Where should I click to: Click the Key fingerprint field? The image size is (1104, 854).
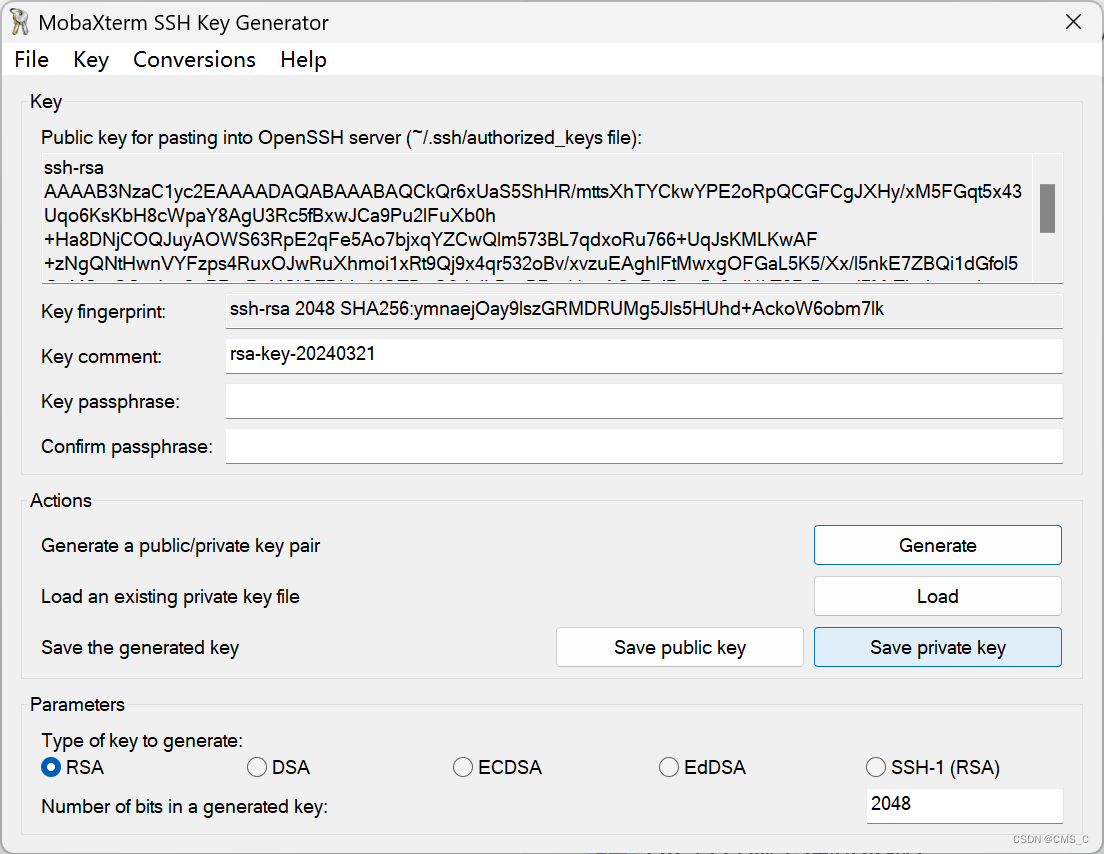(x=644, y=311)
